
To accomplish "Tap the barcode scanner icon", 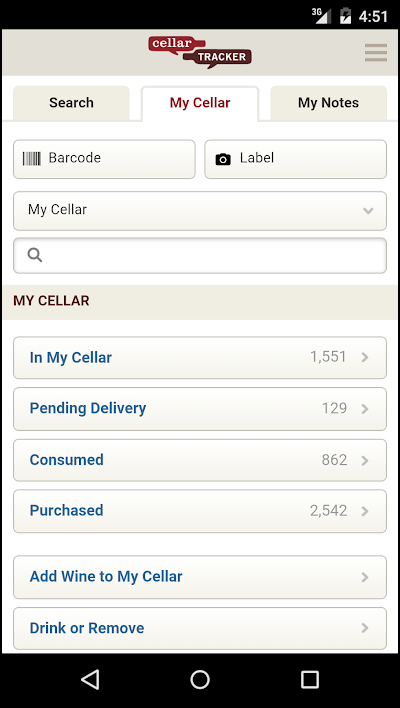I will (x=32, y=158).
